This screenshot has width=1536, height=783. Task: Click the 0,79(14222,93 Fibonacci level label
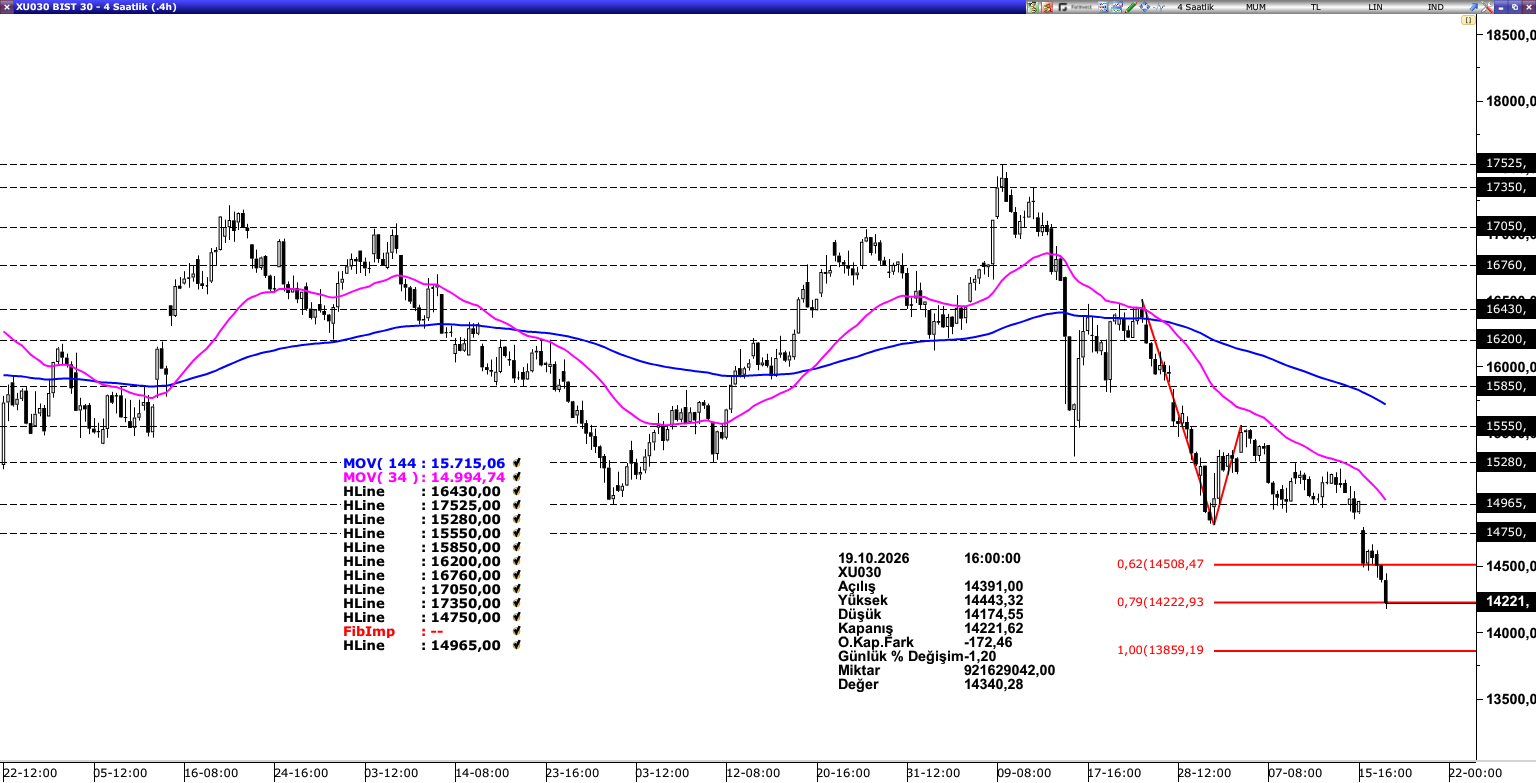[1160, 601]
